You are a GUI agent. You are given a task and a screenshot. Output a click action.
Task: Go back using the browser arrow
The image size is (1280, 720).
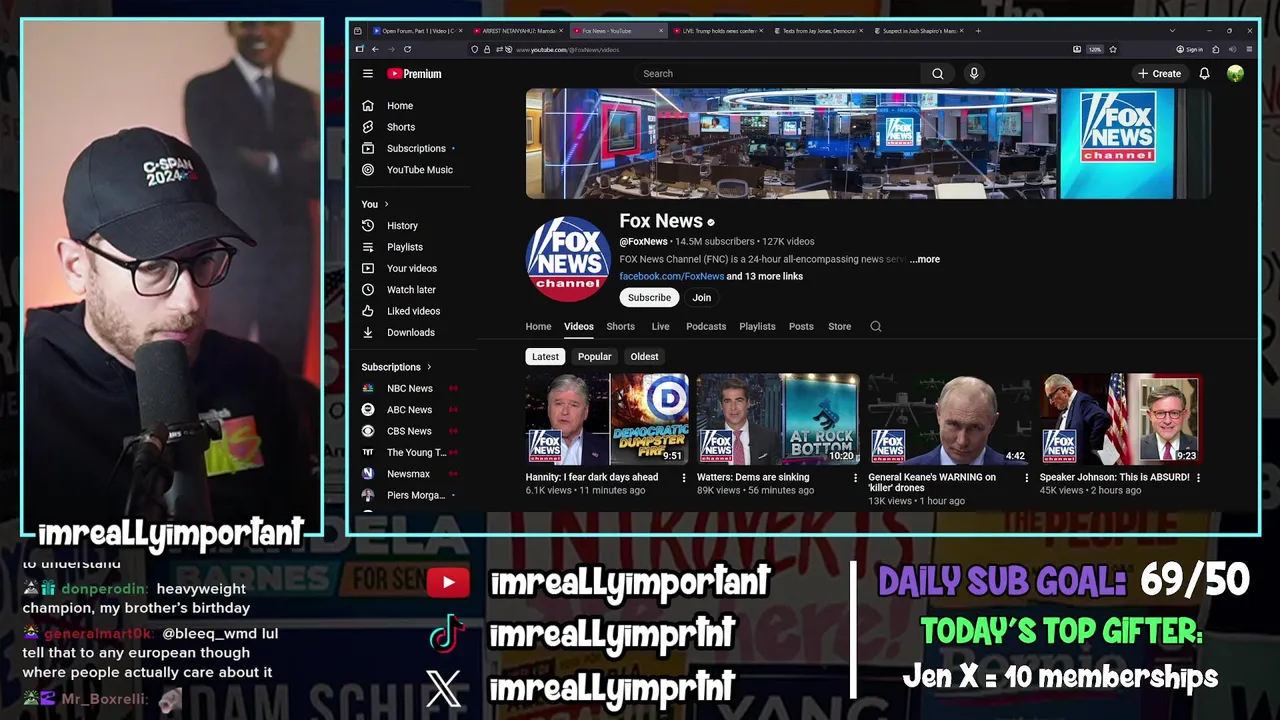(375, 49)
